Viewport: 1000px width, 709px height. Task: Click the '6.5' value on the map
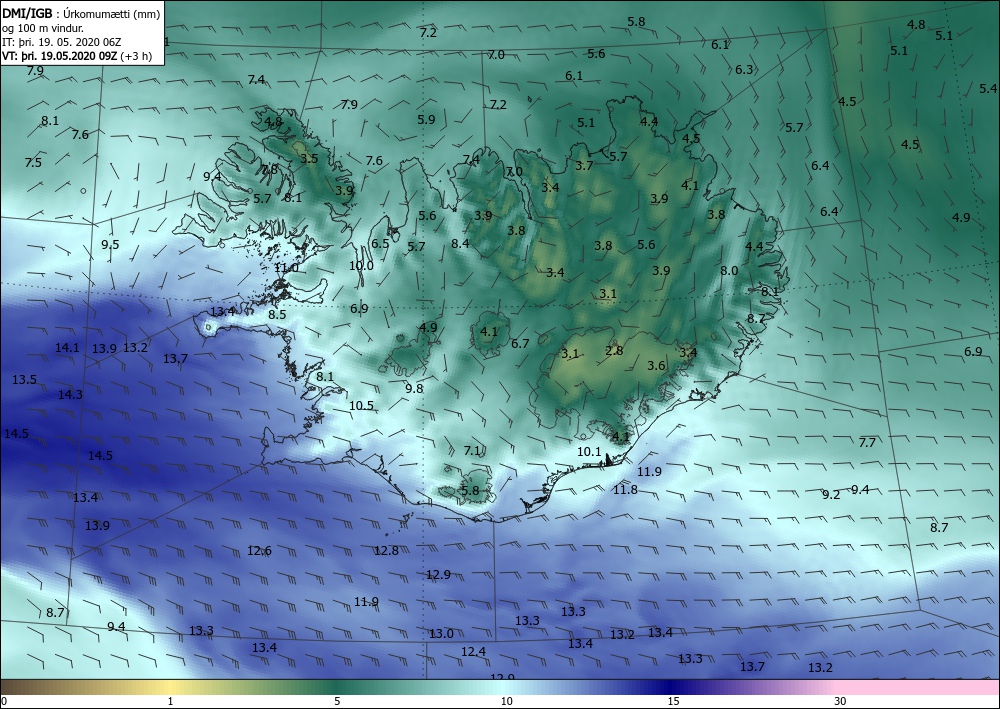tap(381, 244)
